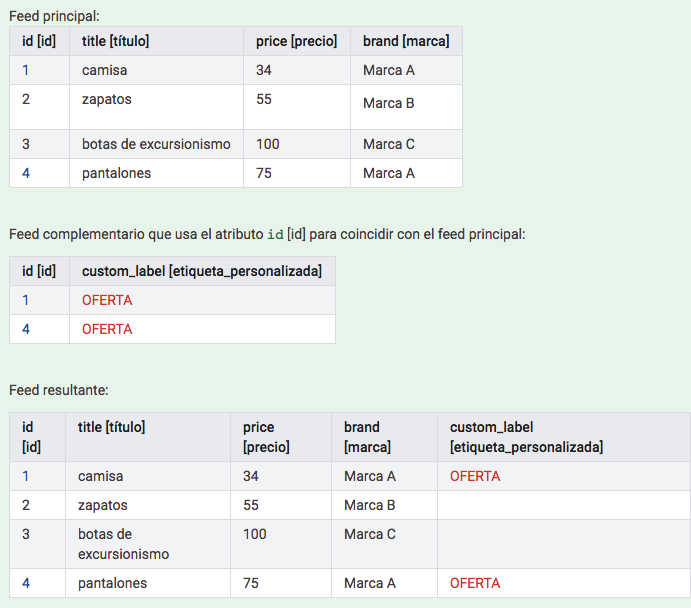Click the 'Feed resultante:' heading text
This screenshot has width=691, height=608.
[x=59, y=388]
